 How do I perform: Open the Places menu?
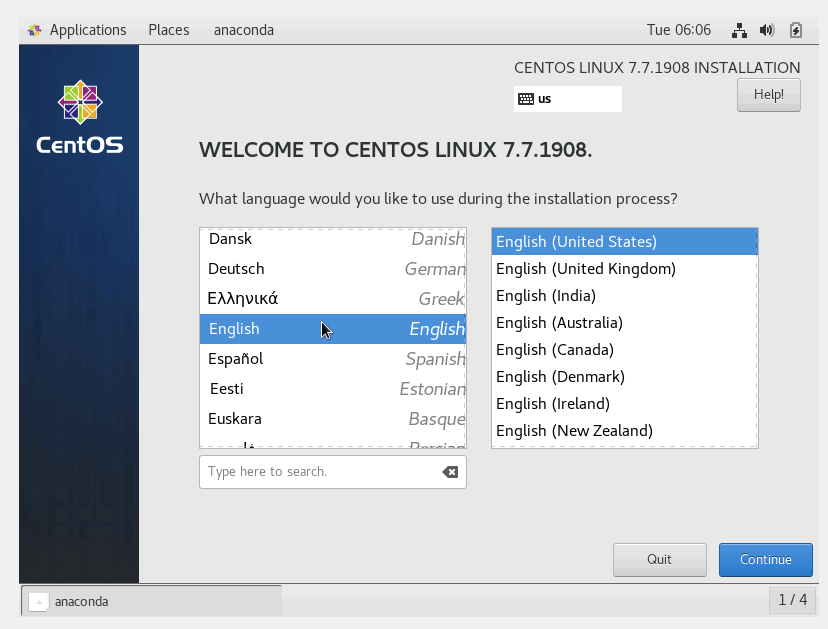point(168,30)
